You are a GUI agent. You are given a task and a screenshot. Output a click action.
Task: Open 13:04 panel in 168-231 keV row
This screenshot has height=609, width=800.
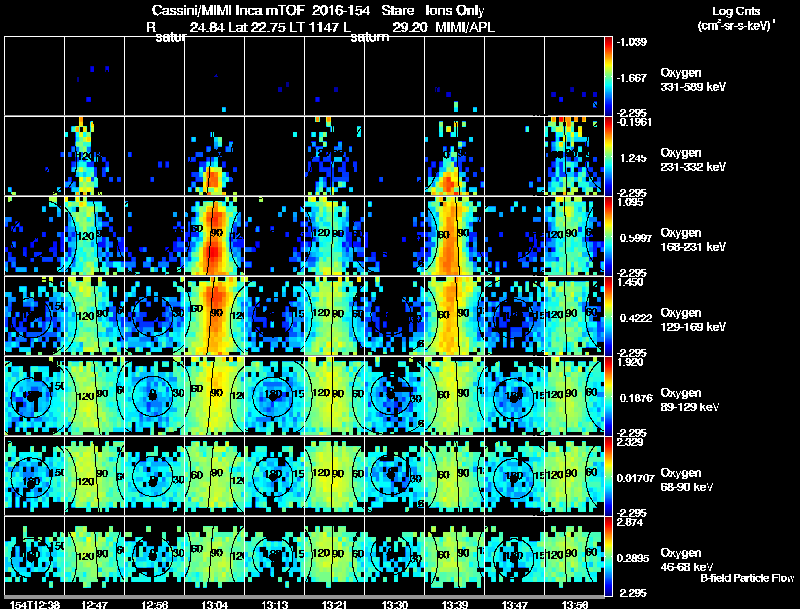214,236
